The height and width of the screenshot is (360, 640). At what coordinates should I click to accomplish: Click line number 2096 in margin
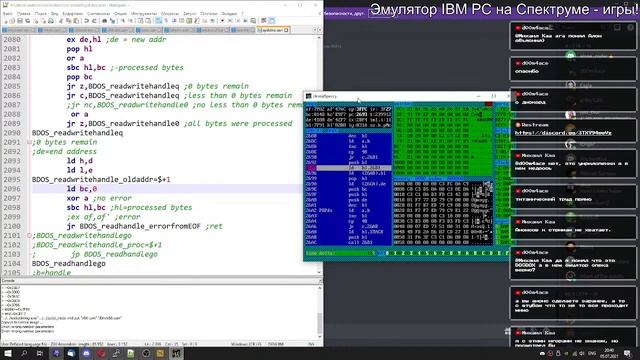coord(12,189)
